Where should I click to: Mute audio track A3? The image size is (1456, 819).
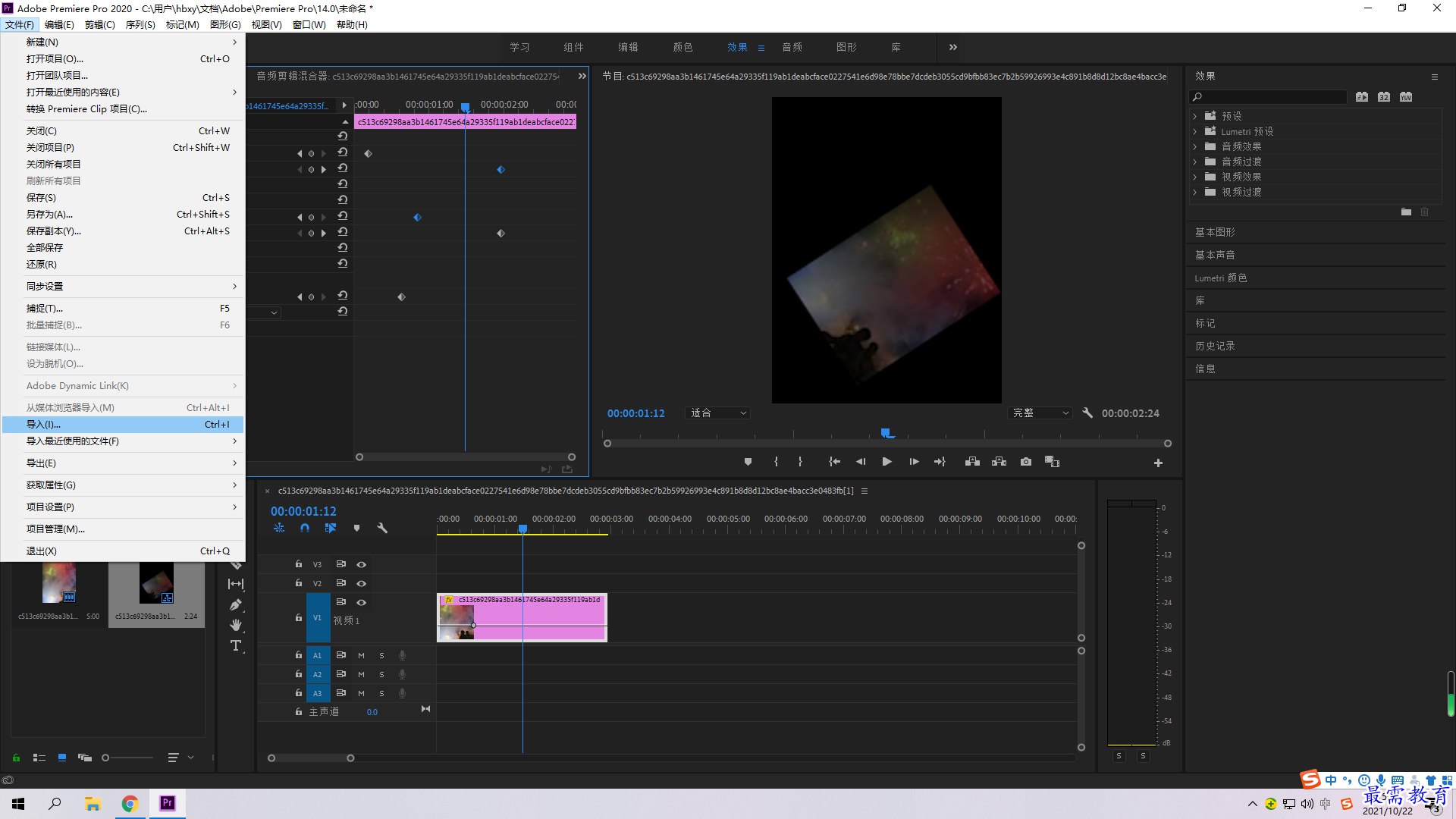pyautogui.click(x=361, y=693)
